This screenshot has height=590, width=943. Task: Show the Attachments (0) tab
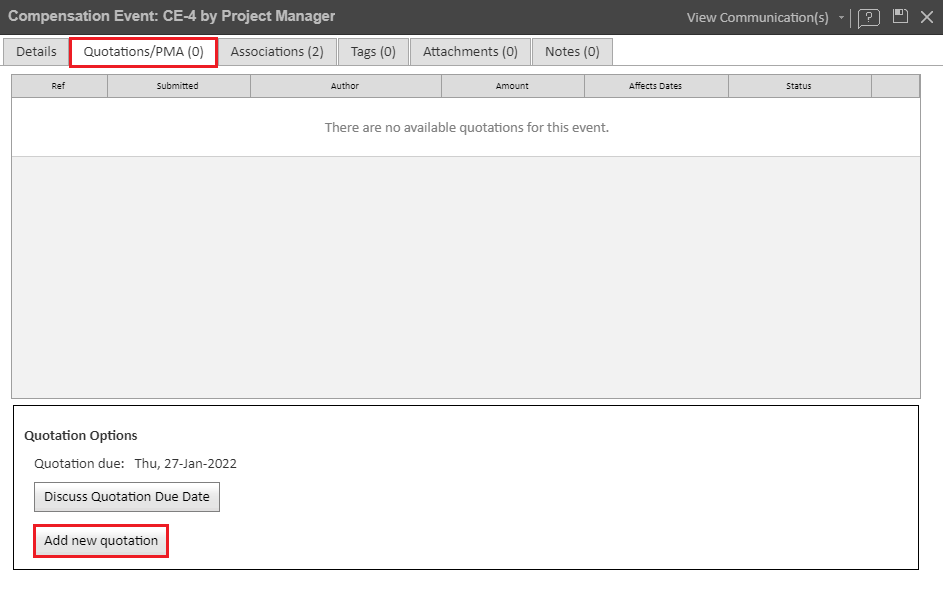pyautogui.click(x=470, y=52)
